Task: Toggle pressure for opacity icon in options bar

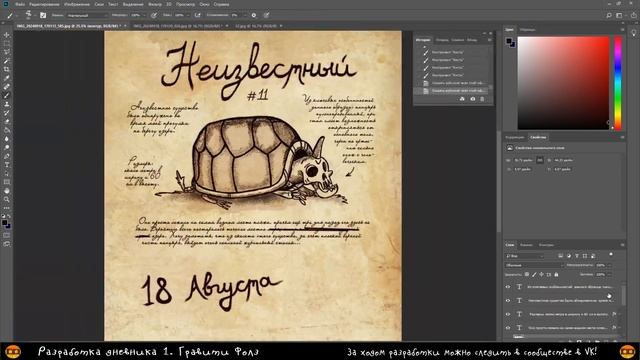Action: click(x=154, y=15)
